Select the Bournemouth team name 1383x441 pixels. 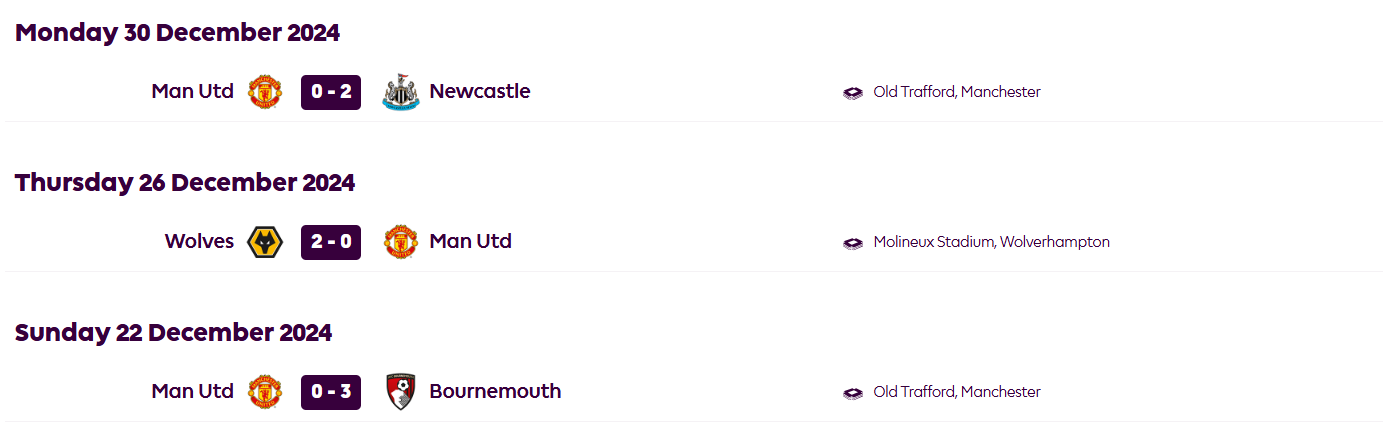tap(495, 392)
